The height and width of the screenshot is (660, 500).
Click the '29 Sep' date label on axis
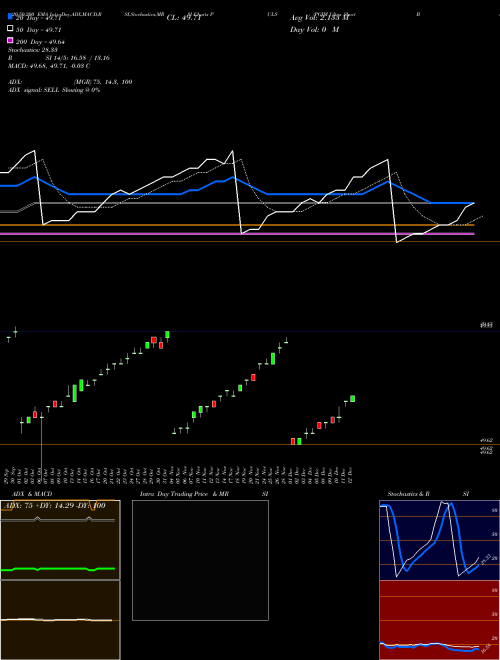click(x=6, y=475)
